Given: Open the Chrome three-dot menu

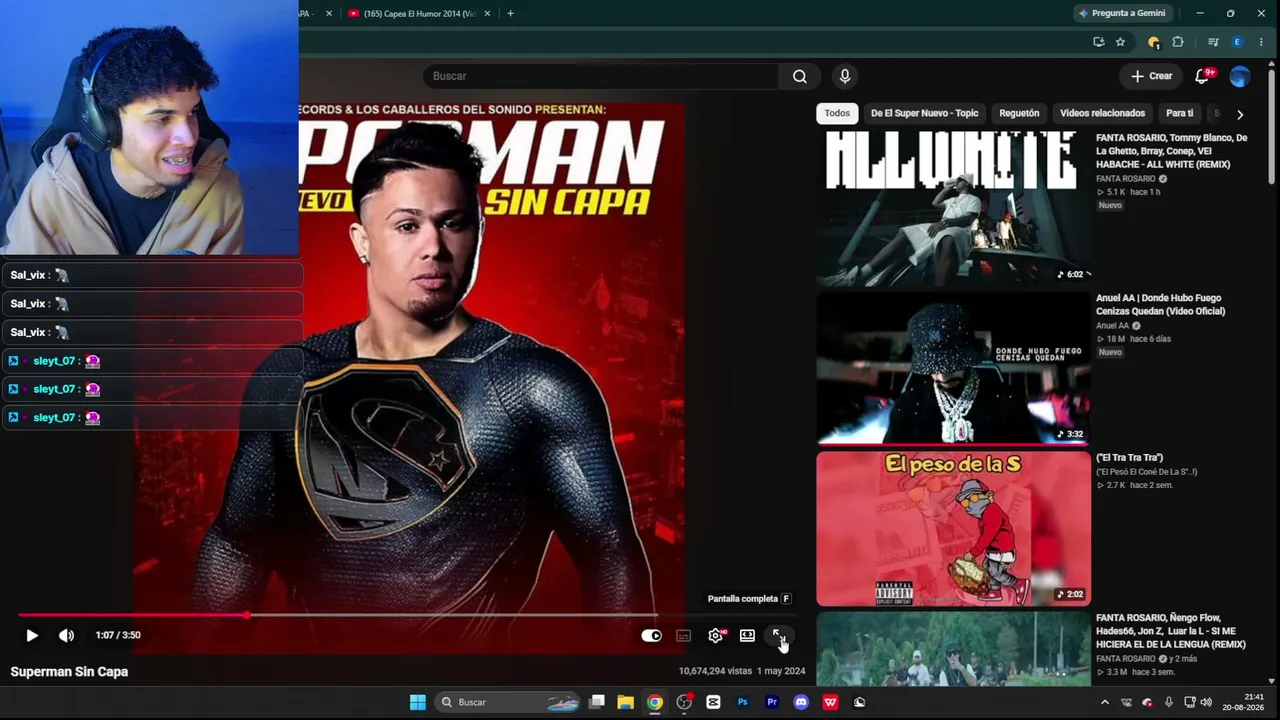Looking at the screenshot, I should [x=1261, y=42].
